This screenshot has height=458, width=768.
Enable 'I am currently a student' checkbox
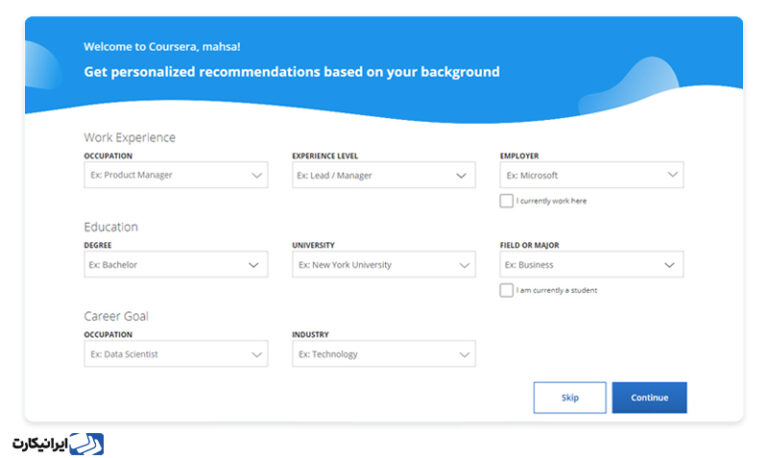[506, 290]
